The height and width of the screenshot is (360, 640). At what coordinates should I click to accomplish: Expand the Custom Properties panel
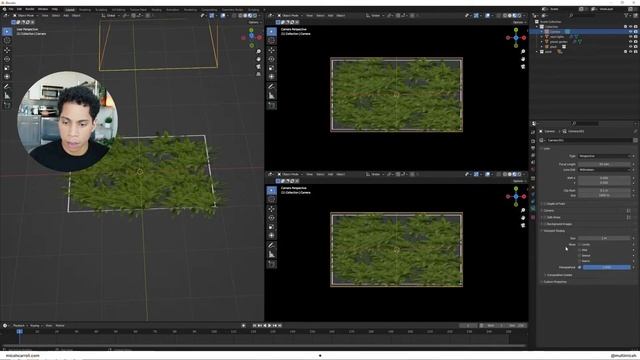pyautogui.click(x=555, y=282)
